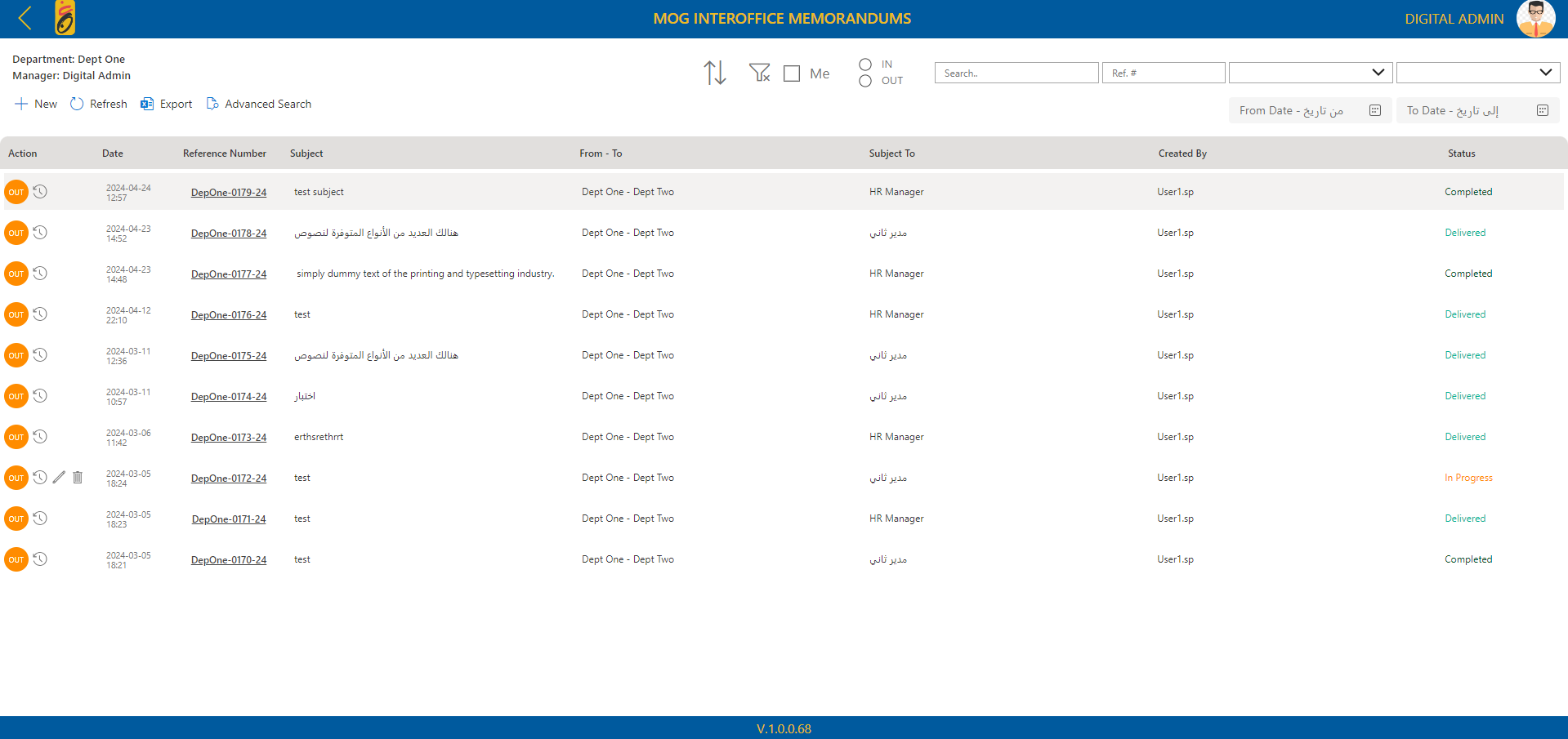The image size is (1568, 739).
Task: Open the To Date calendar picker
Action: click(x=1543, y=110)
